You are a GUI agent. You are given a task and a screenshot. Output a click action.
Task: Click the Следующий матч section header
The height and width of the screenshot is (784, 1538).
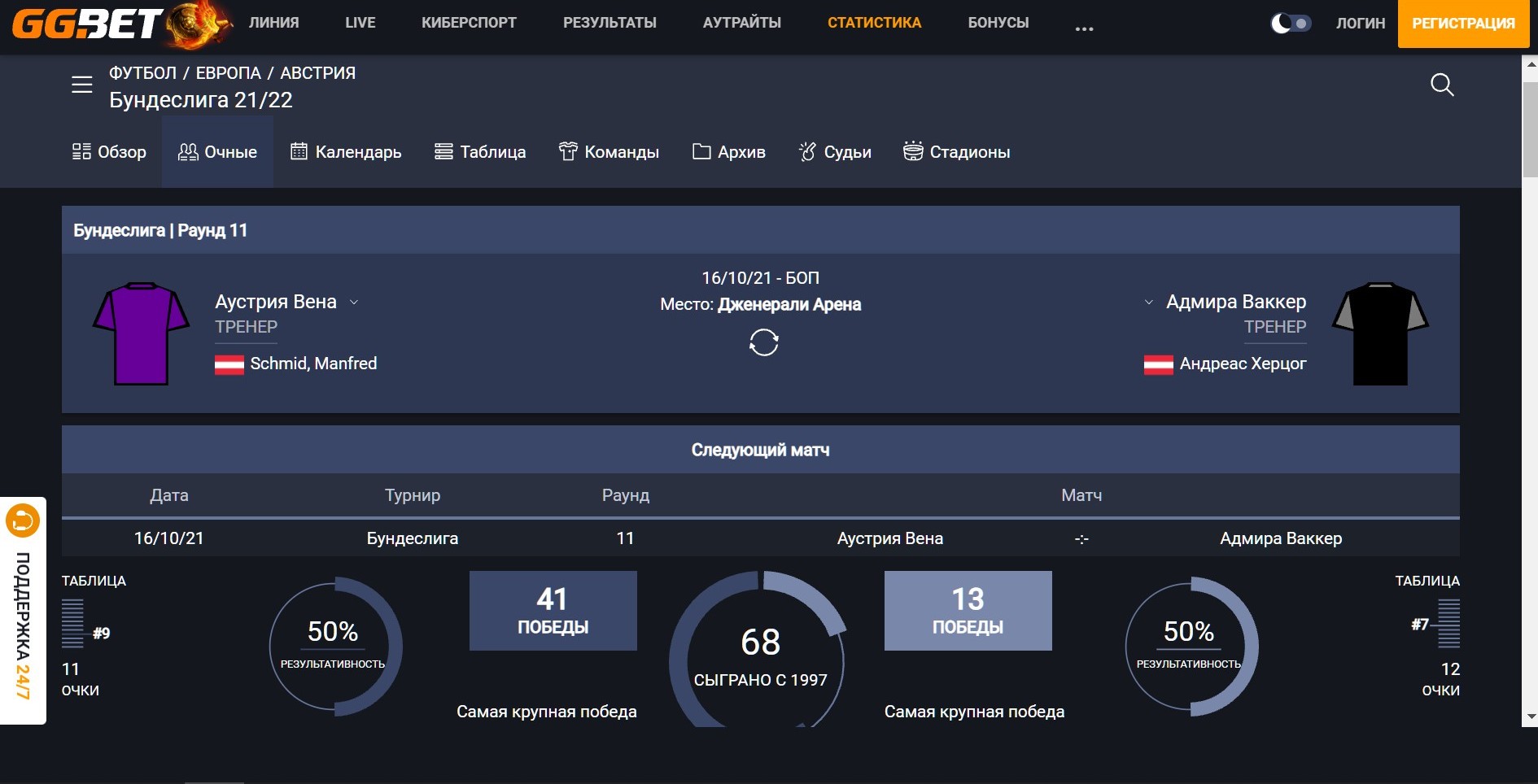761,450
